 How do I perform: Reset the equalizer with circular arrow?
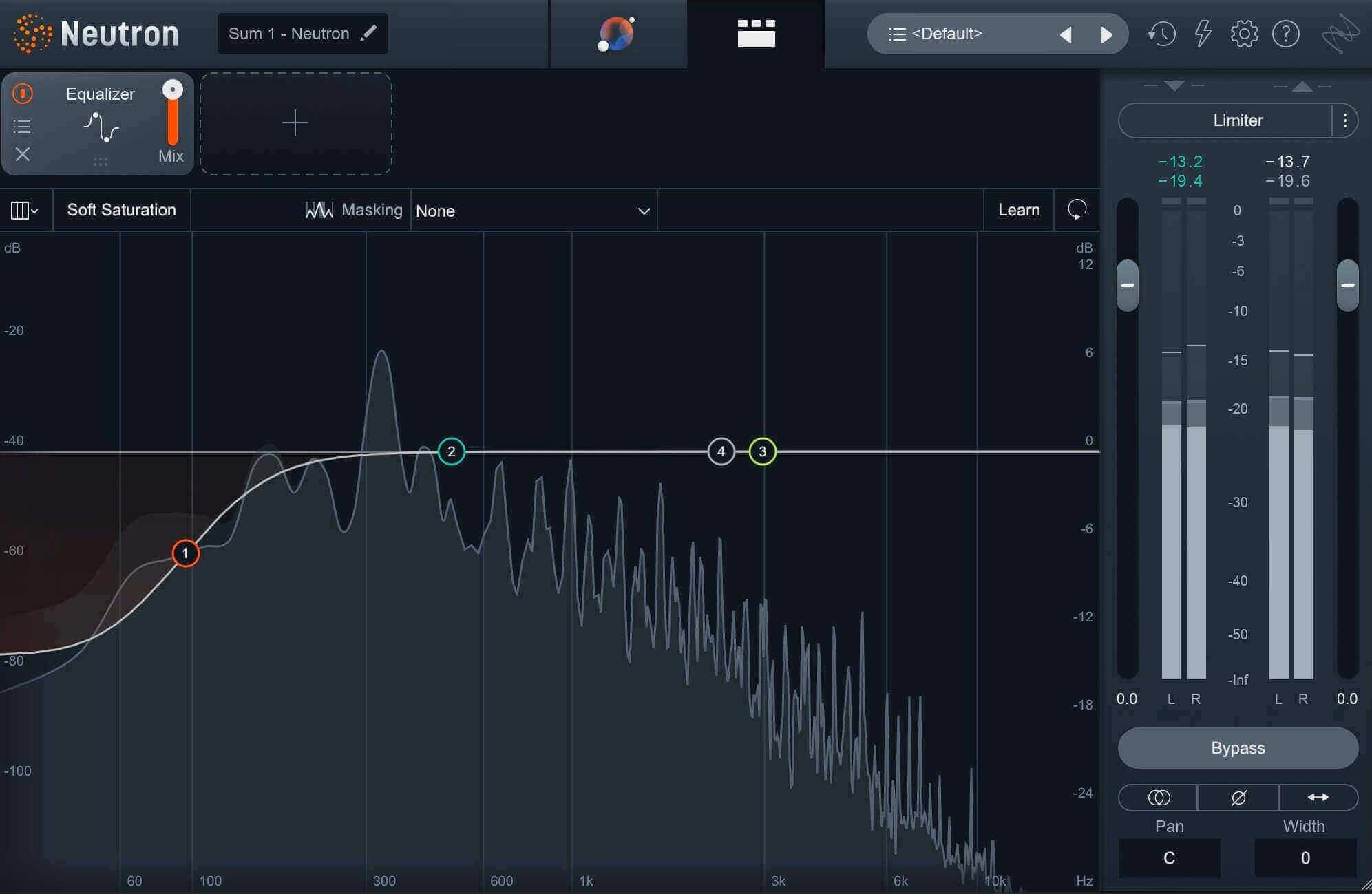click(1077, 209)
